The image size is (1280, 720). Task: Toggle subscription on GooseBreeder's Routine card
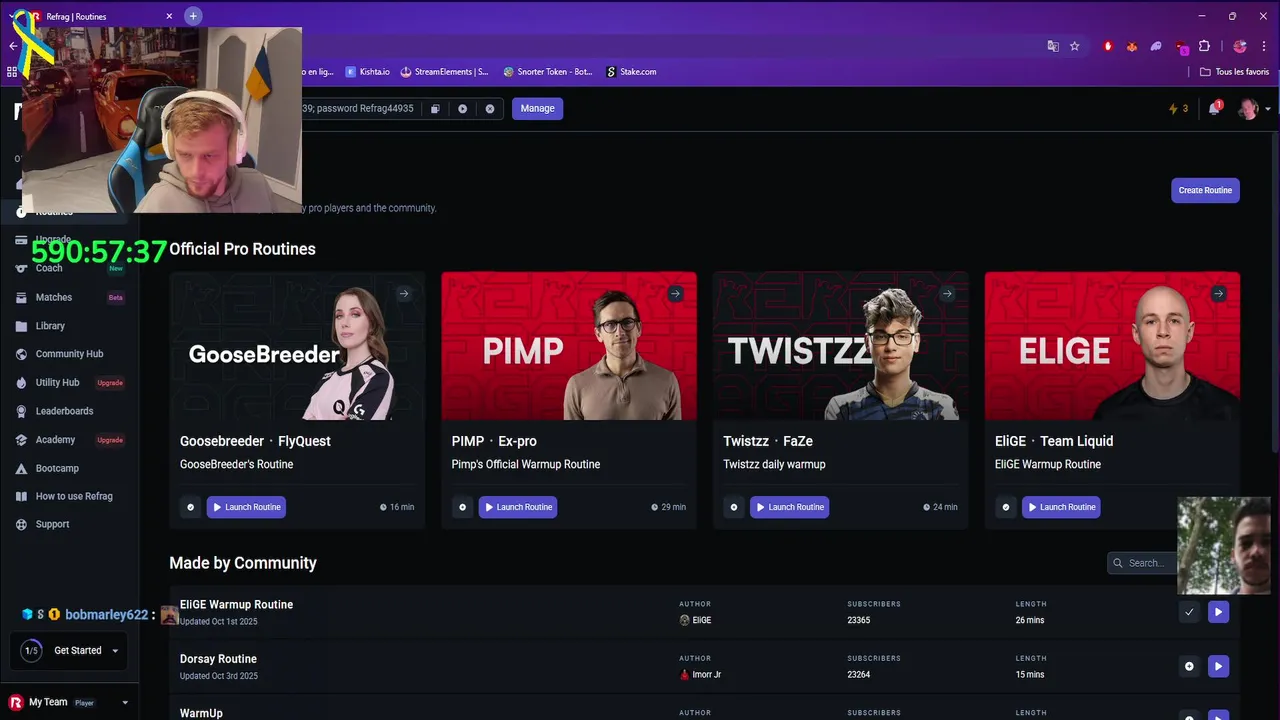coord(190,507)
